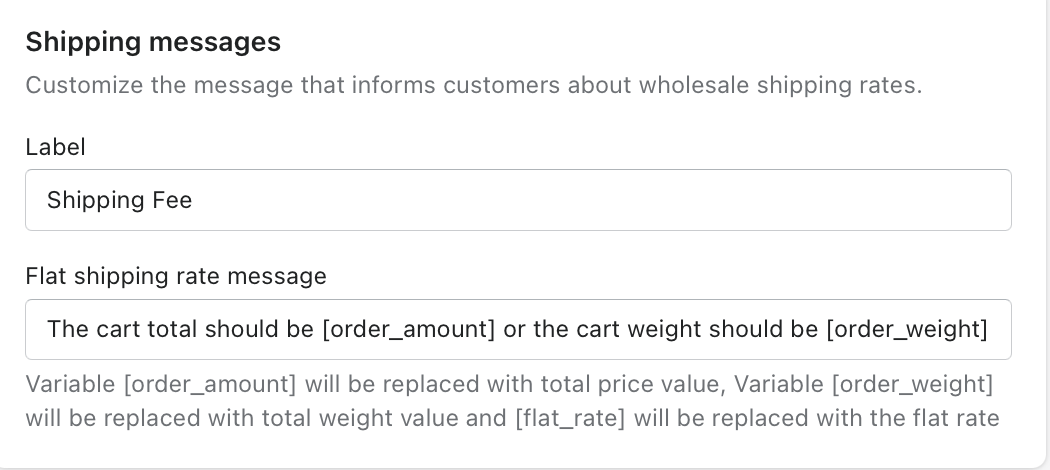Click [flat_rate] in the helper text
This screenshot has width=1050, height=470.
(570, 417)
